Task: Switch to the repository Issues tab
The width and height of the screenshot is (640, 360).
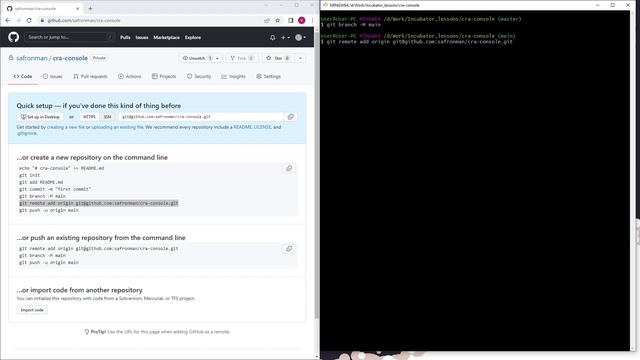Action: 53,76
